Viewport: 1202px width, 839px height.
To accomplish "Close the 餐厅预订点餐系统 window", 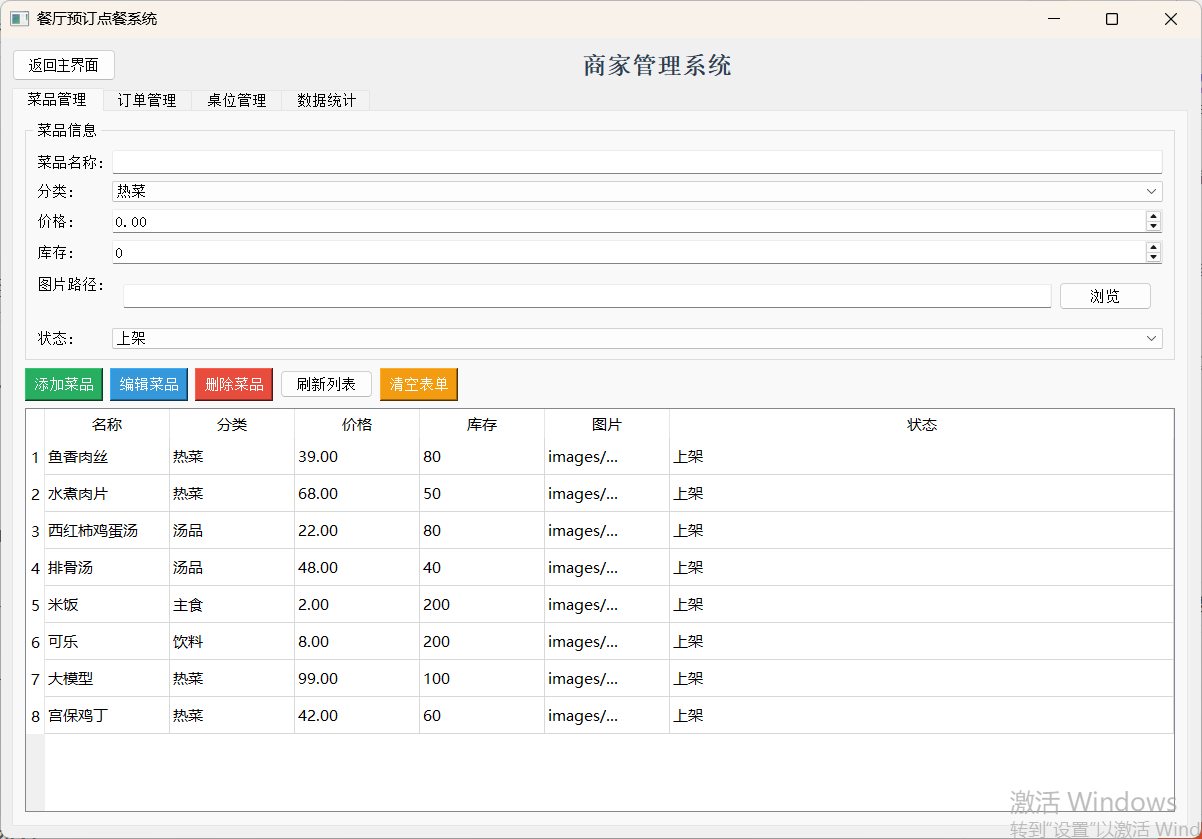I will (1171, 19).
